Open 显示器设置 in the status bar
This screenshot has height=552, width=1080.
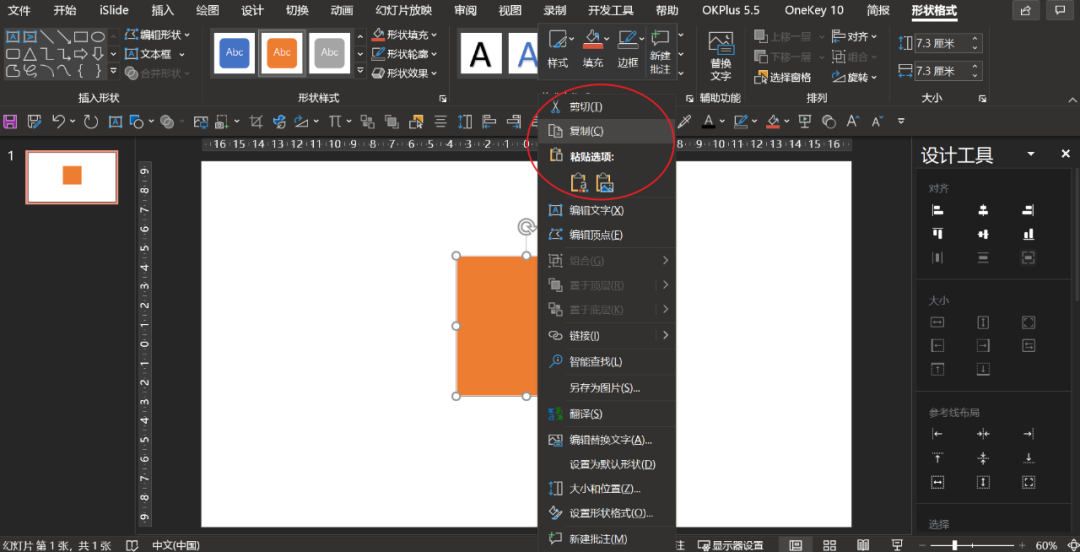coord(730,545)
